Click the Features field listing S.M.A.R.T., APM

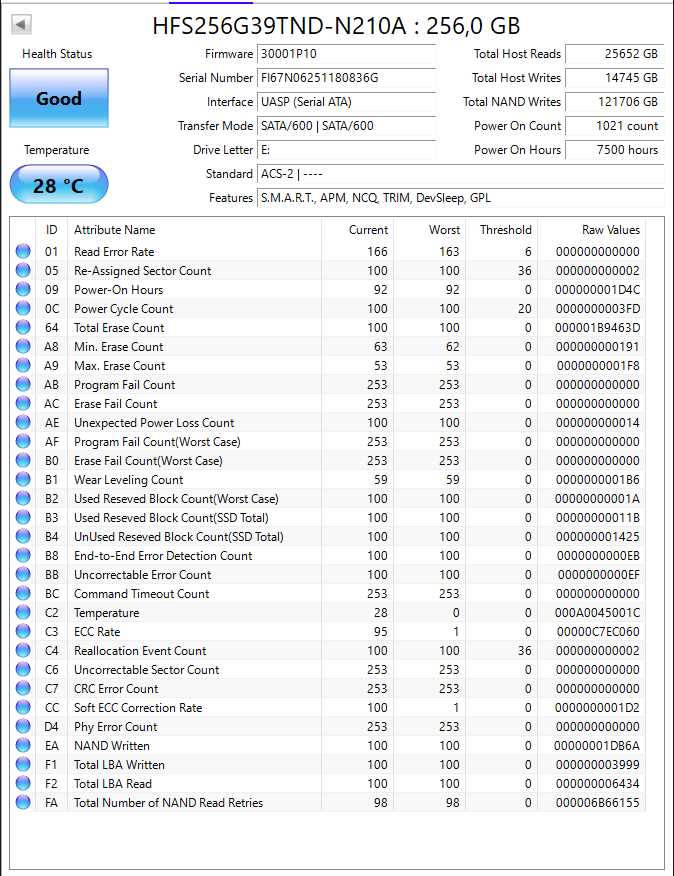click(461, 198)
